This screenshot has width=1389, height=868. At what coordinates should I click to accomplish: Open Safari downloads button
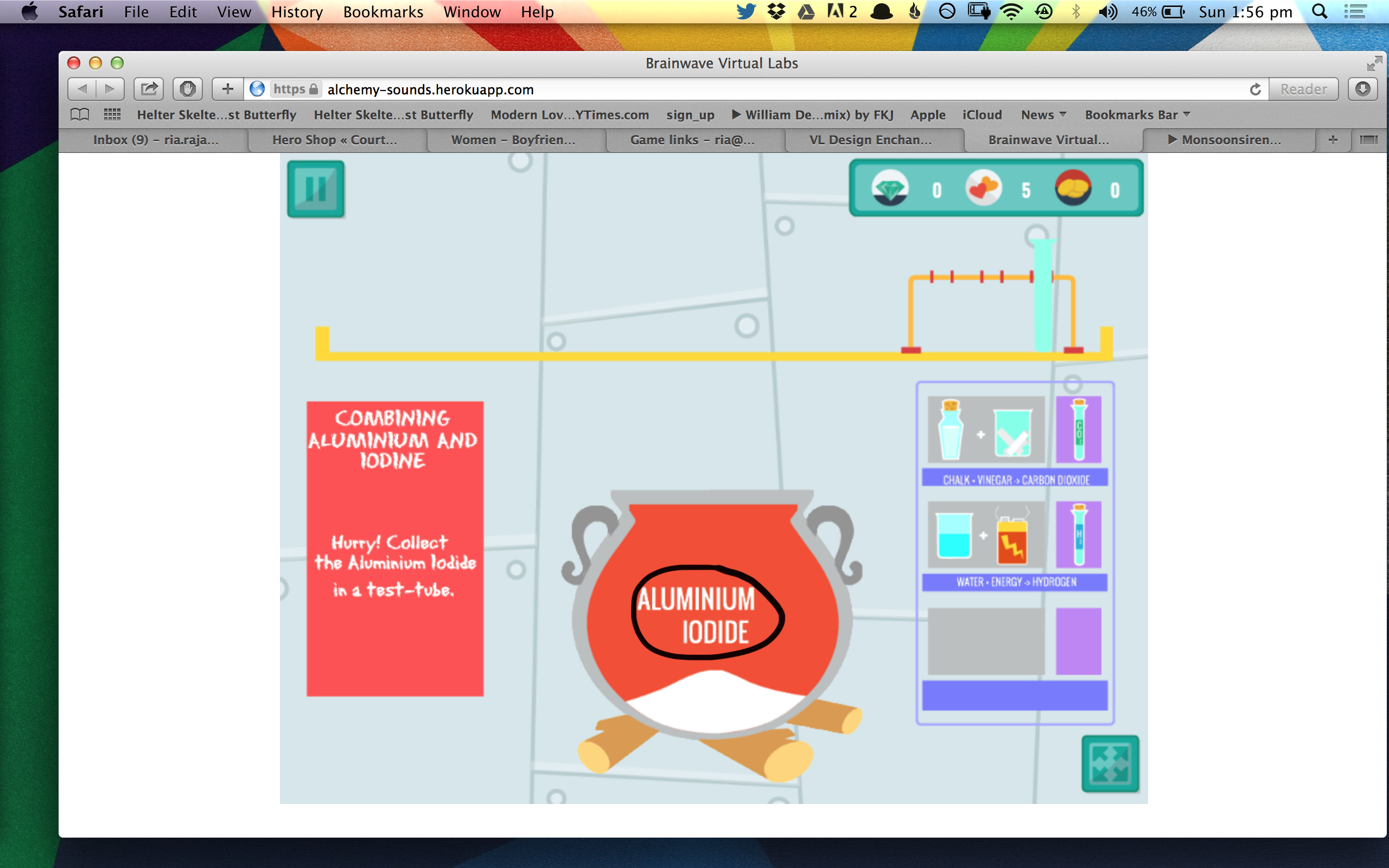[1362, 89]
